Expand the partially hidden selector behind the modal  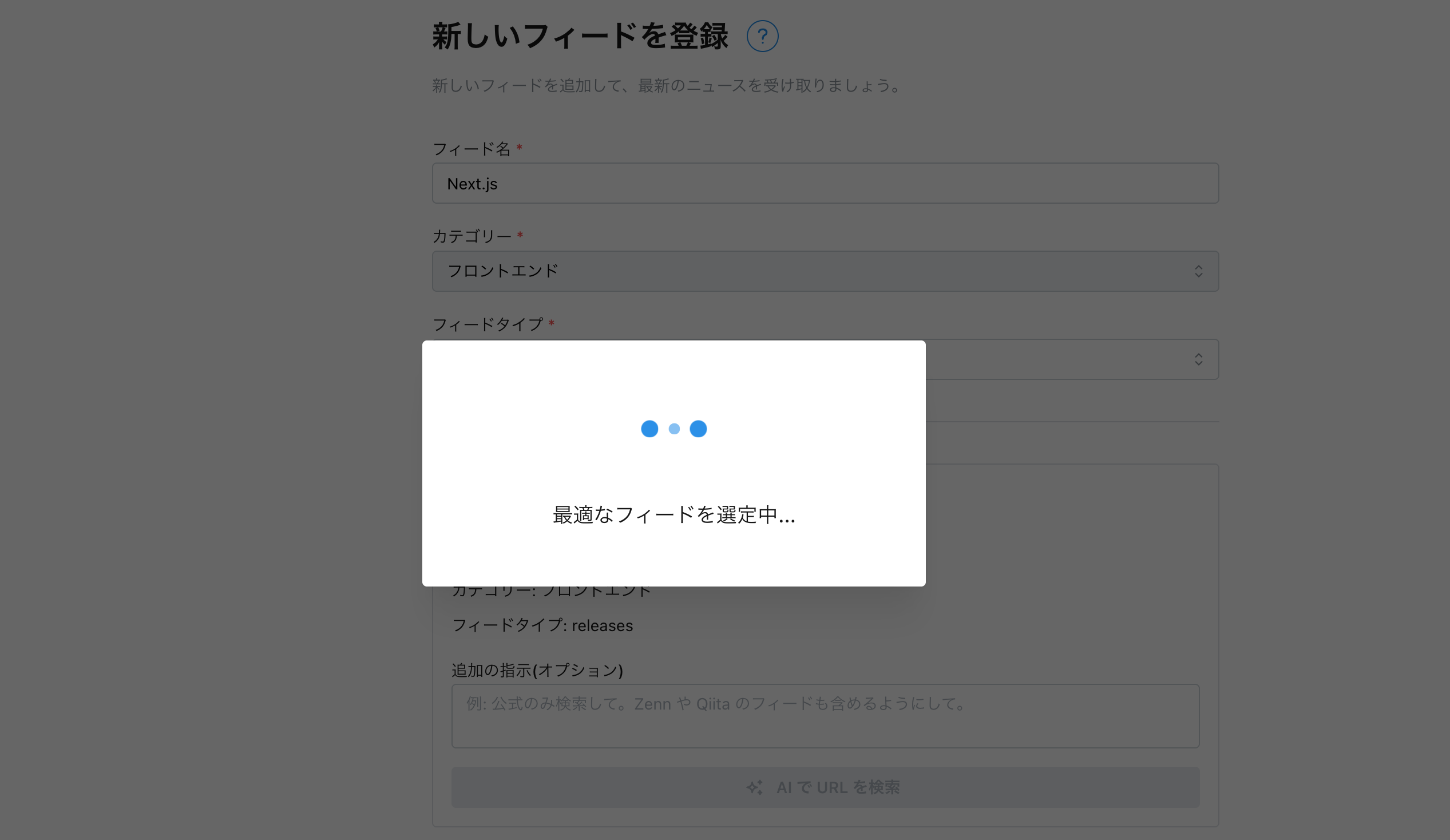[x=1094, y=359]
